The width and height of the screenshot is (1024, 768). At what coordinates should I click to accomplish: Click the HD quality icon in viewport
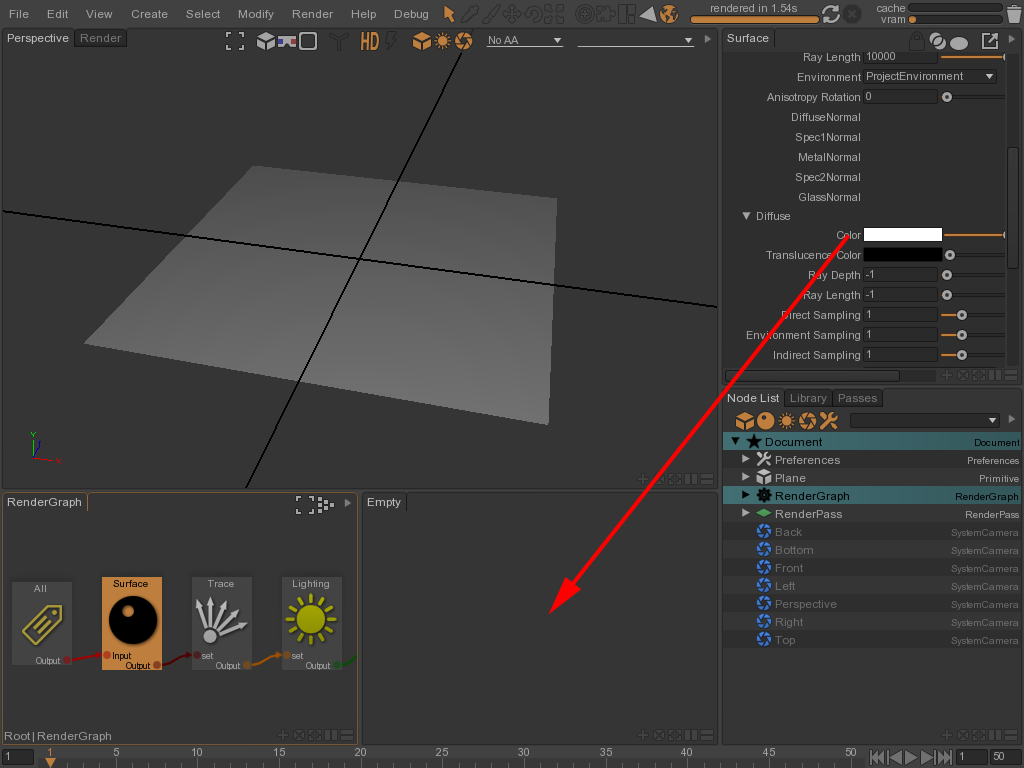(369, 41)
